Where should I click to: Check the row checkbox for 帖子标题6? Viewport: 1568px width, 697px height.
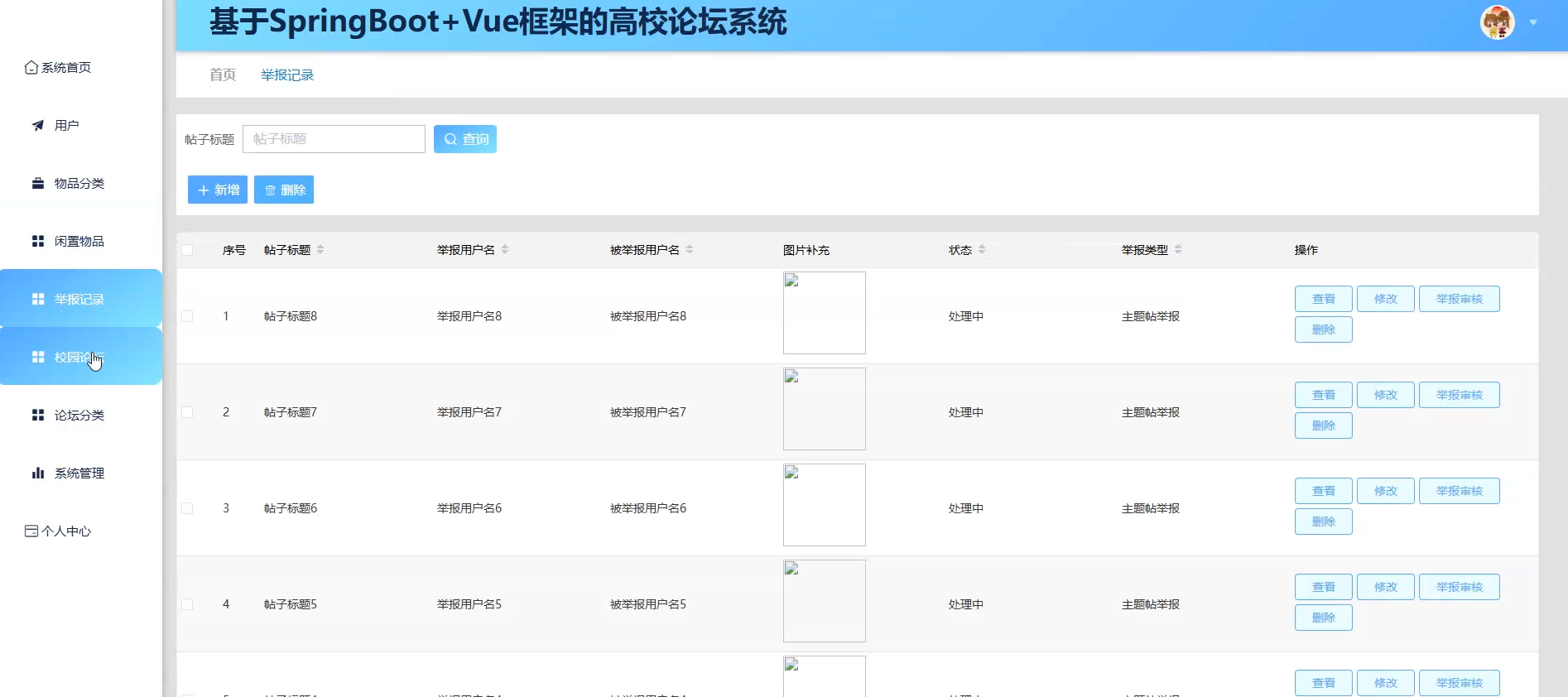(x=187, y=508)
